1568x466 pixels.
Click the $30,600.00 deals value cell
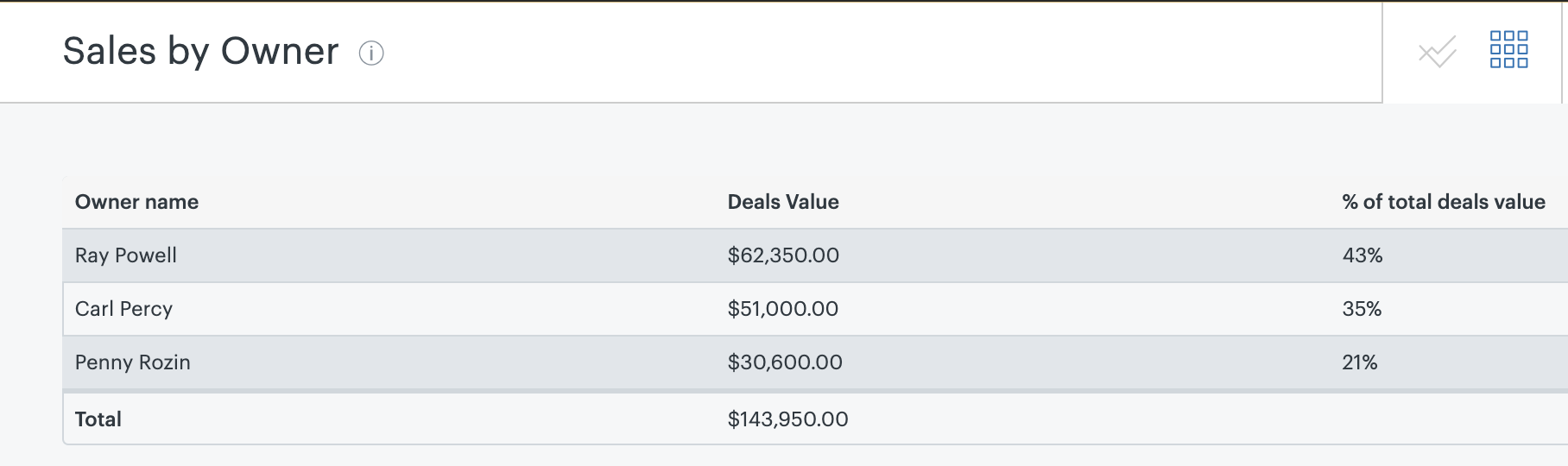point(785,362)
